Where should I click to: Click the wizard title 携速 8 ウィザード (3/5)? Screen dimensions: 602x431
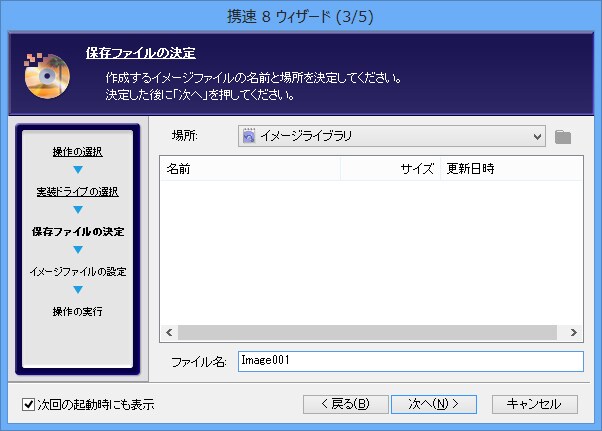click(300, 16)
